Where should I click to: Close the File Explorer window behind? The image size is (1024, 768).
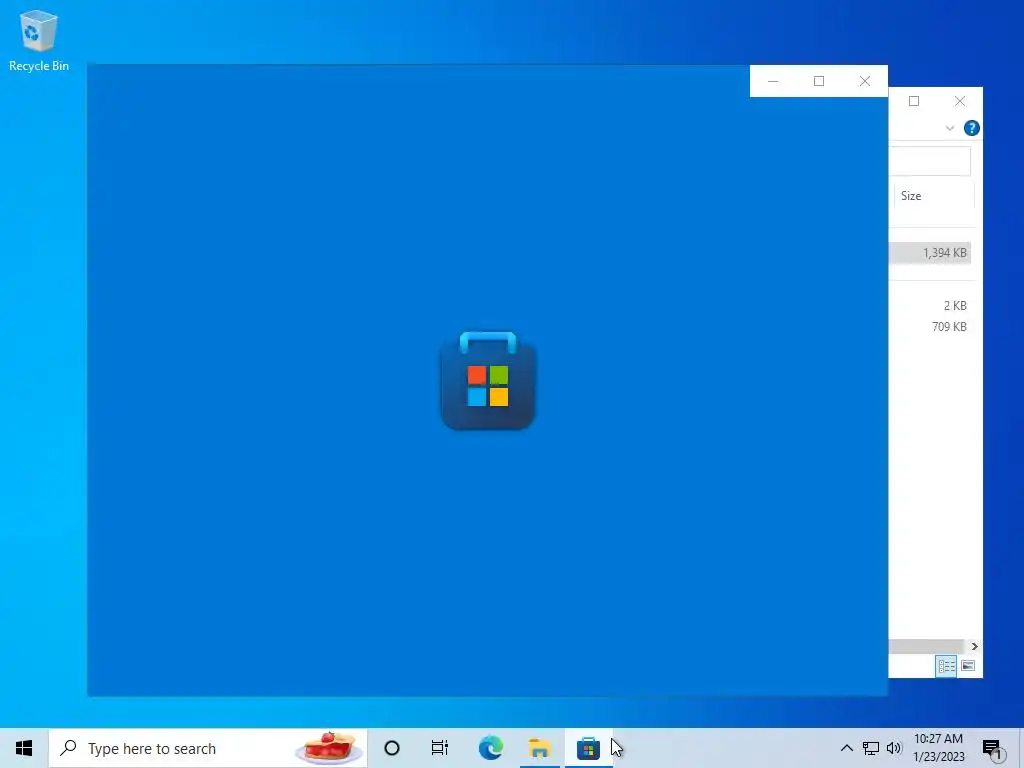pos(959,101)
